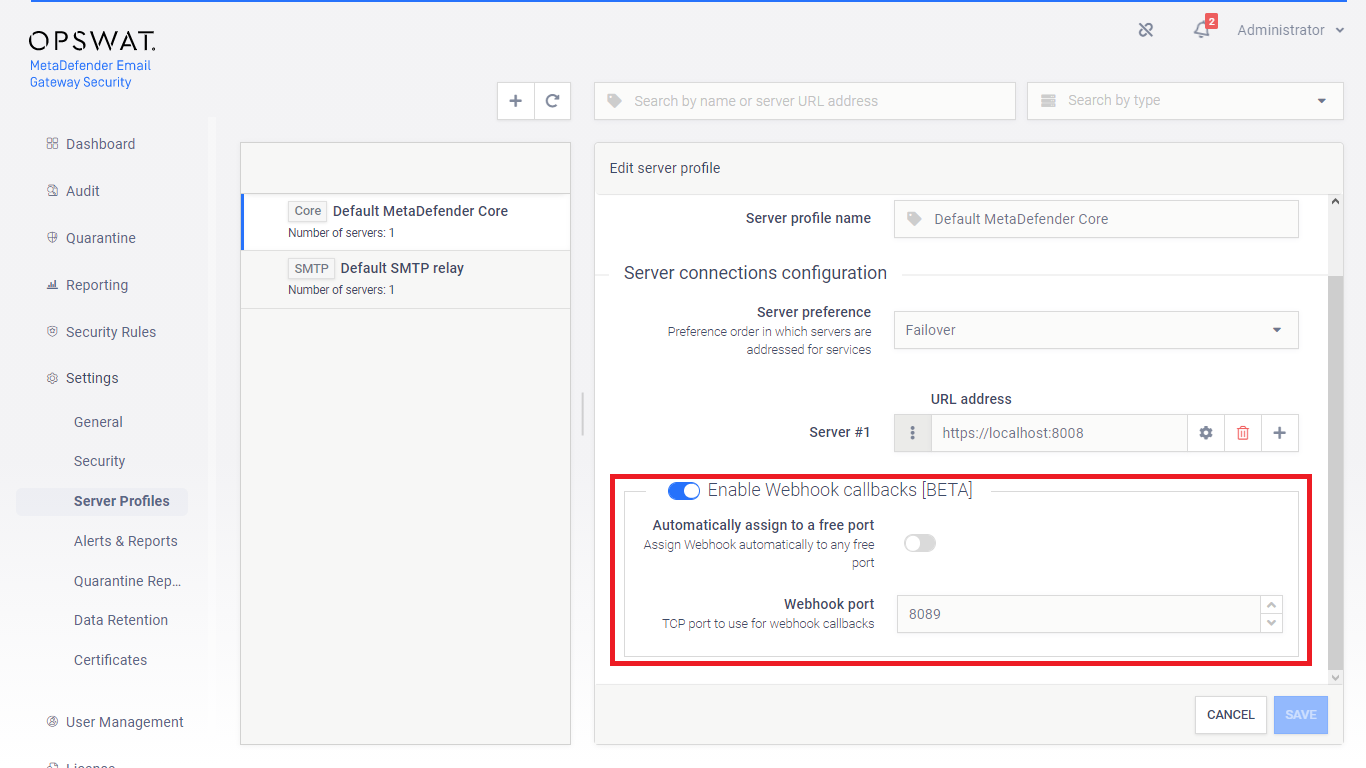
Task: Open the notifications bell icon
Action: coord(1202,30)
